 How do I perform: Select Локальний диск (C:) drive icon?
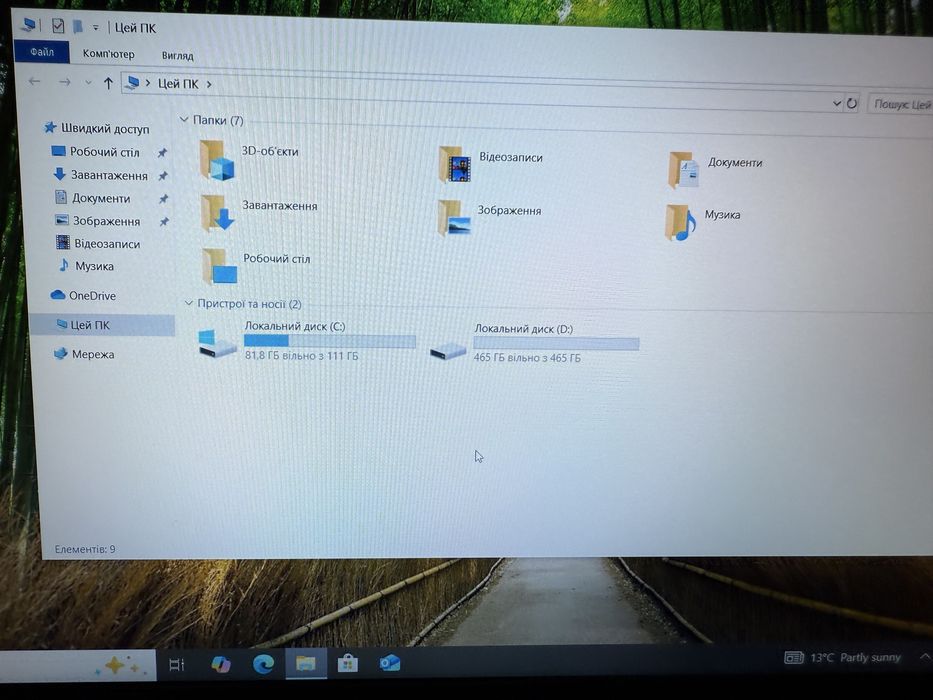217,343
